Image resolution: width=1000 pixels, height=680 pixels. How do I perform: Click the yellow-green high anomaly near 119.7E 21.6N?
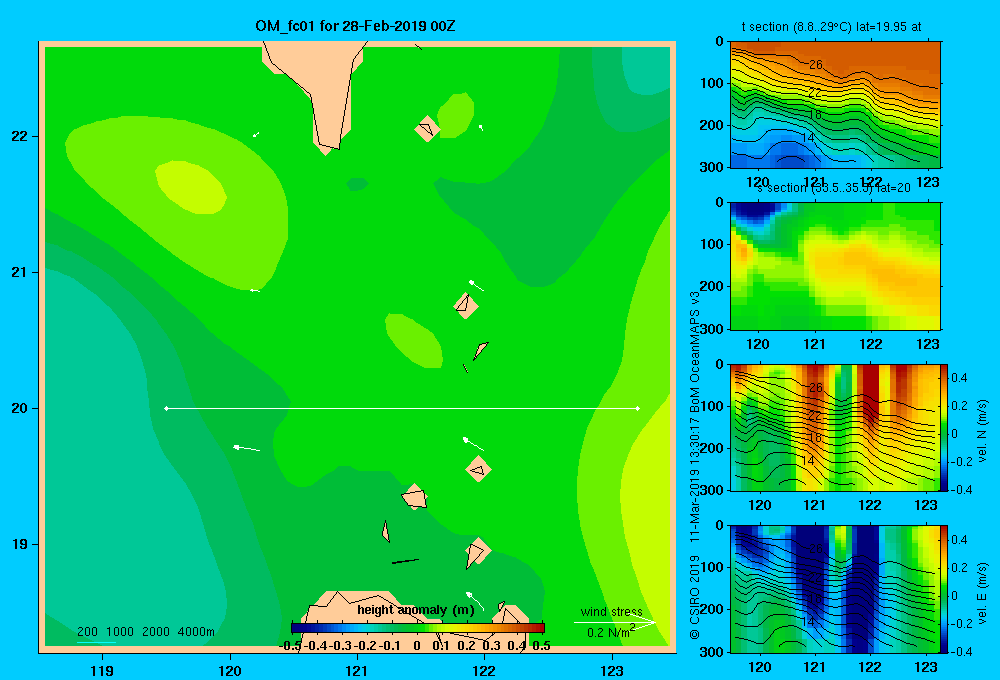coord(191,187)
